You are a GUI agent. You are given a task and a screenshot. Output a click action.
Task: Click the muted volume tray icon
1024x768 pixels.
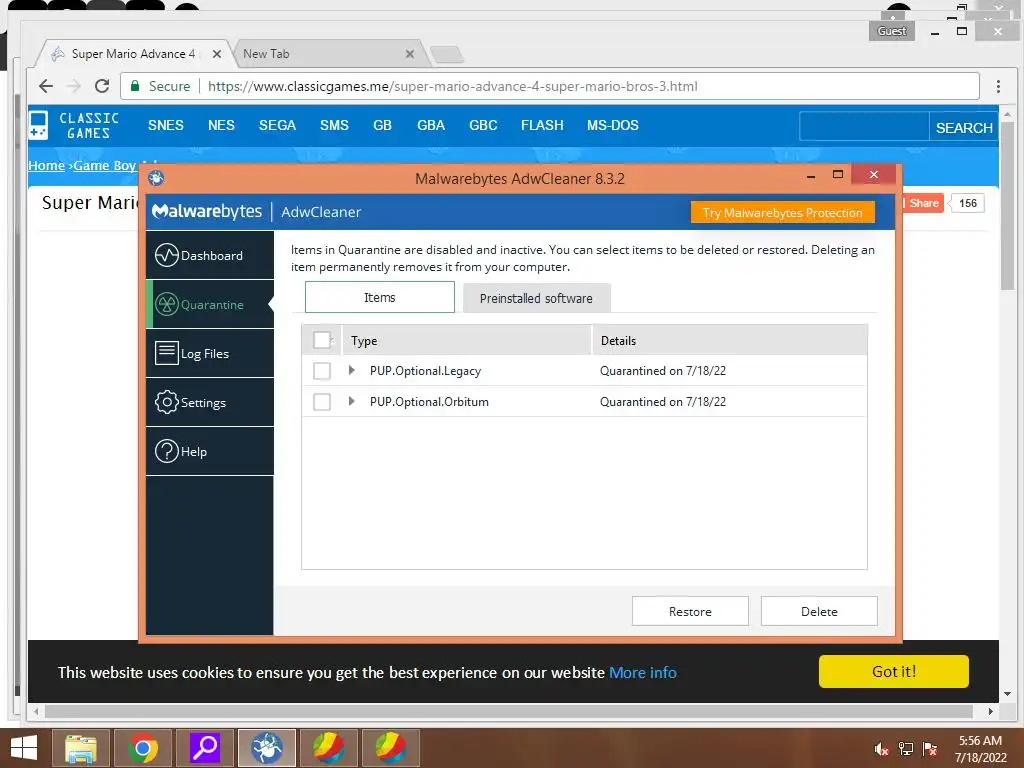tap(882, 749)
